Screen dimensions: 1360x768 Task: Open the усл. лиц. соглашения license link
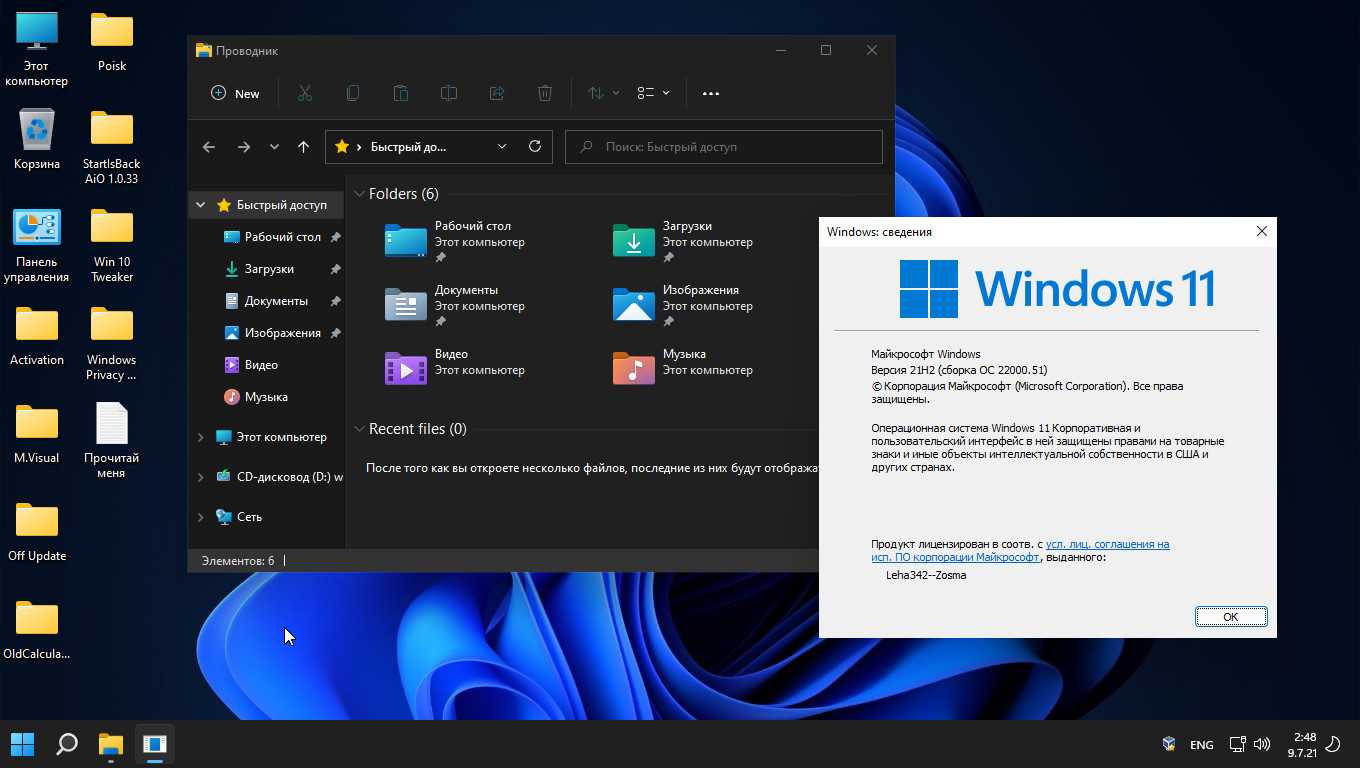[1107, 544]
